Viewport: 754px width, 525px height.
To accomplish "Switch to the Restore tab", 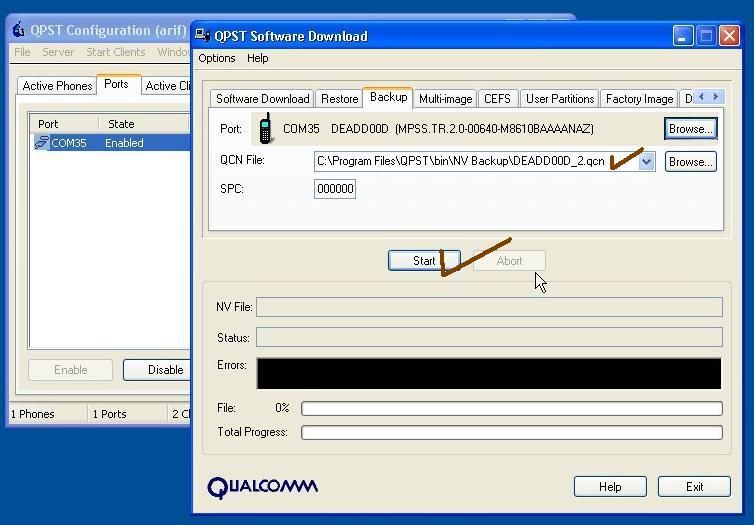I will pos(339,99).
